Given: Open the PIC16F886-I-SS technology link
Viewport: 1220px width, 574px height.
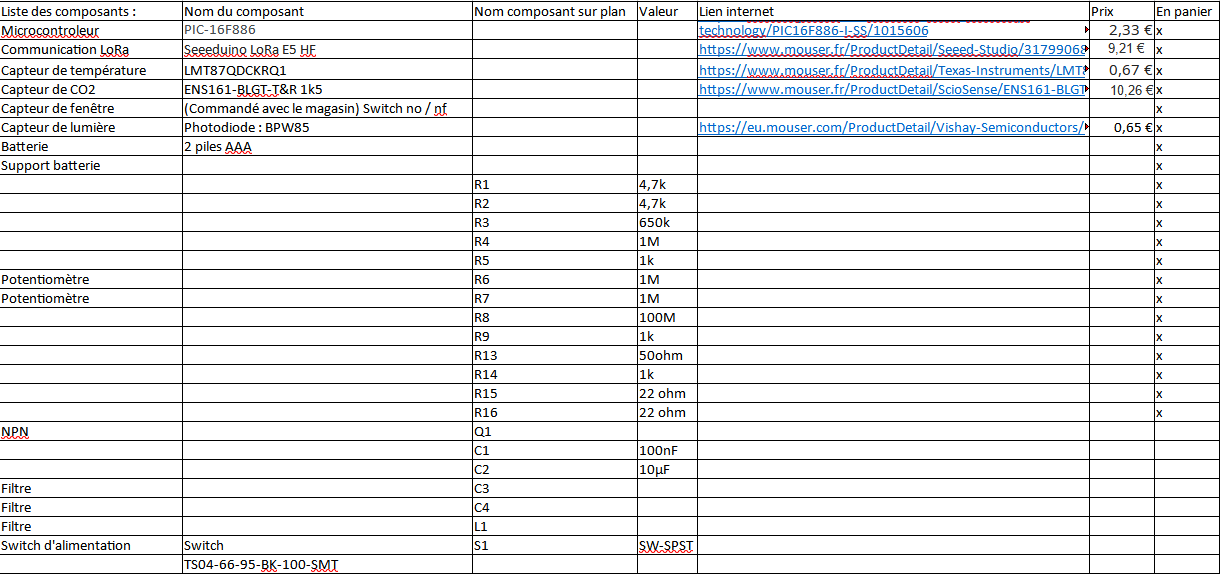Looking at the screenshot, I should [813, 30].
